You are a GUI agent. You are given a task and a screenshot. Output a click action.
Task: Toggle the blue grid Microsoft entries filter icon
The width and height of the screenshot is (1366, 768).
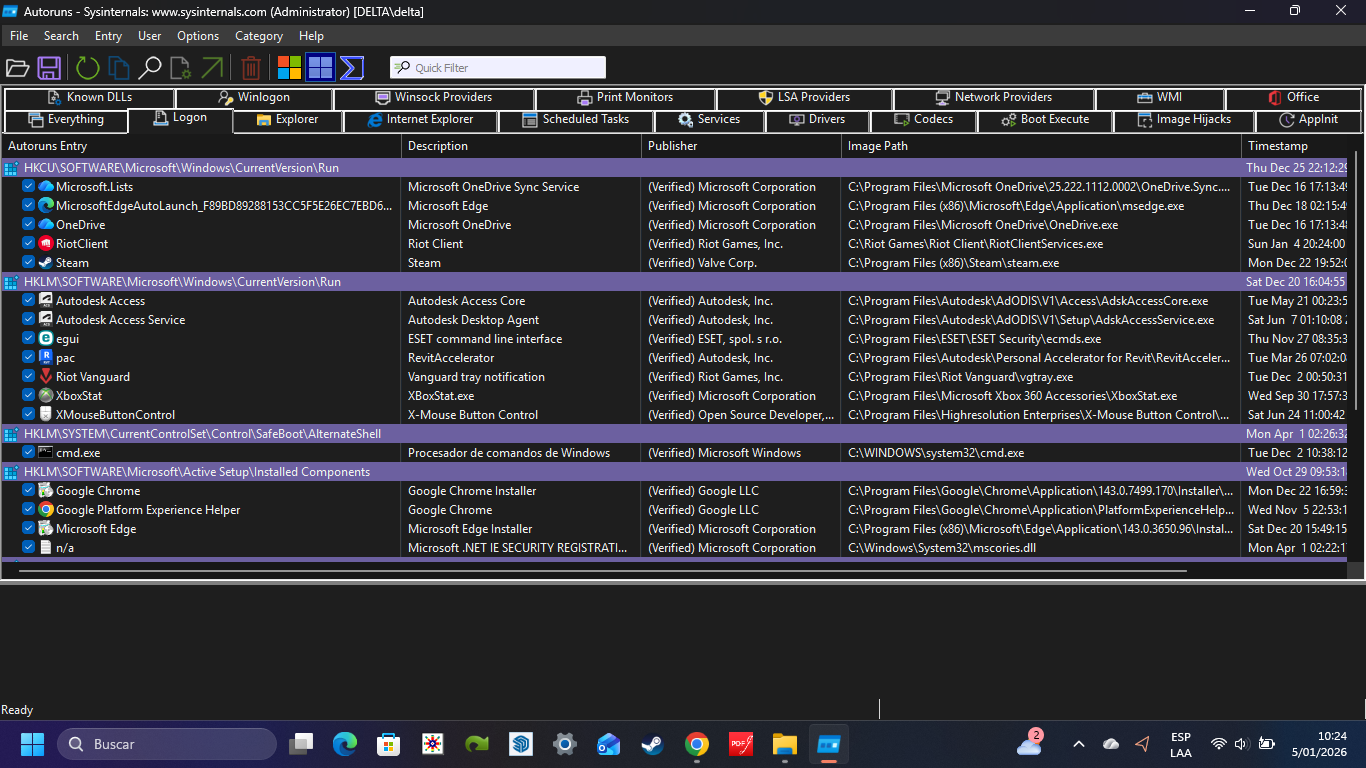(320, 68)
